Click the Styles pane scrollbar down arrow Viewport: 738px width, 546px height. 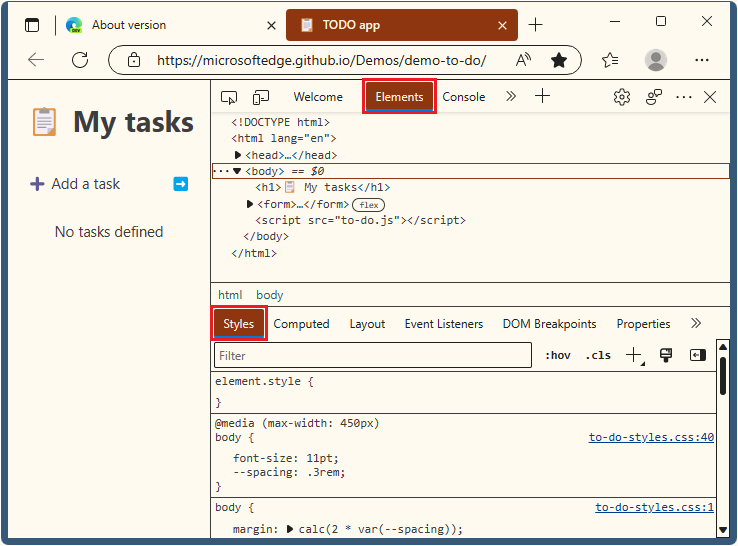723,530
